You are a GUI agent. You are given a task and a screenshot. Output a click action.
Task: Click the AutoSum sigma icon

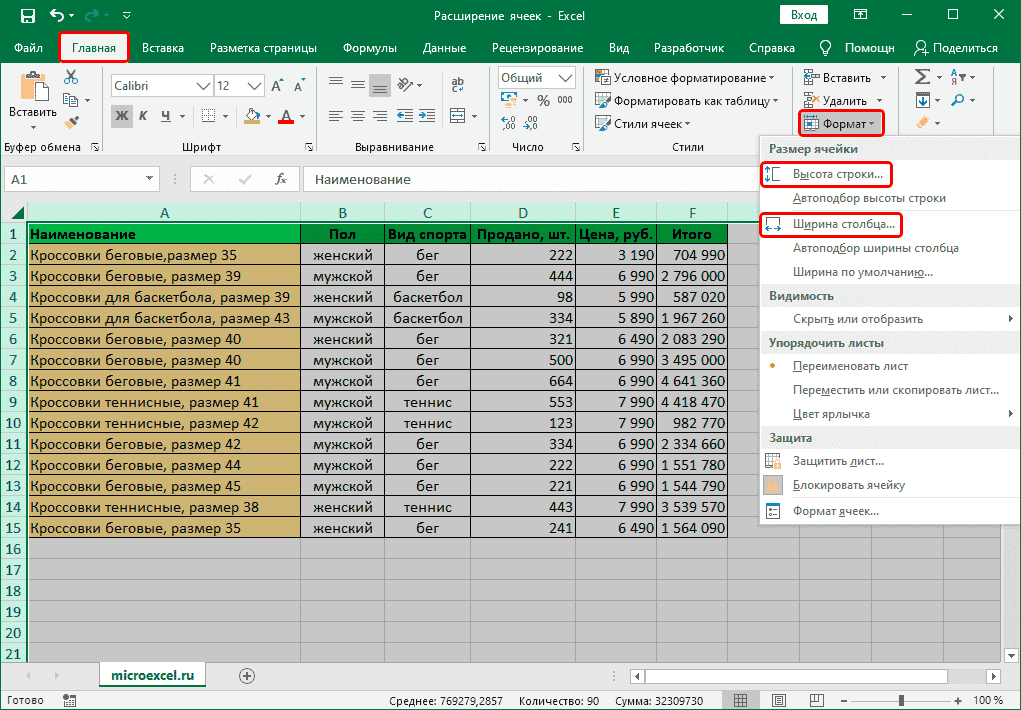coord(922,77)
